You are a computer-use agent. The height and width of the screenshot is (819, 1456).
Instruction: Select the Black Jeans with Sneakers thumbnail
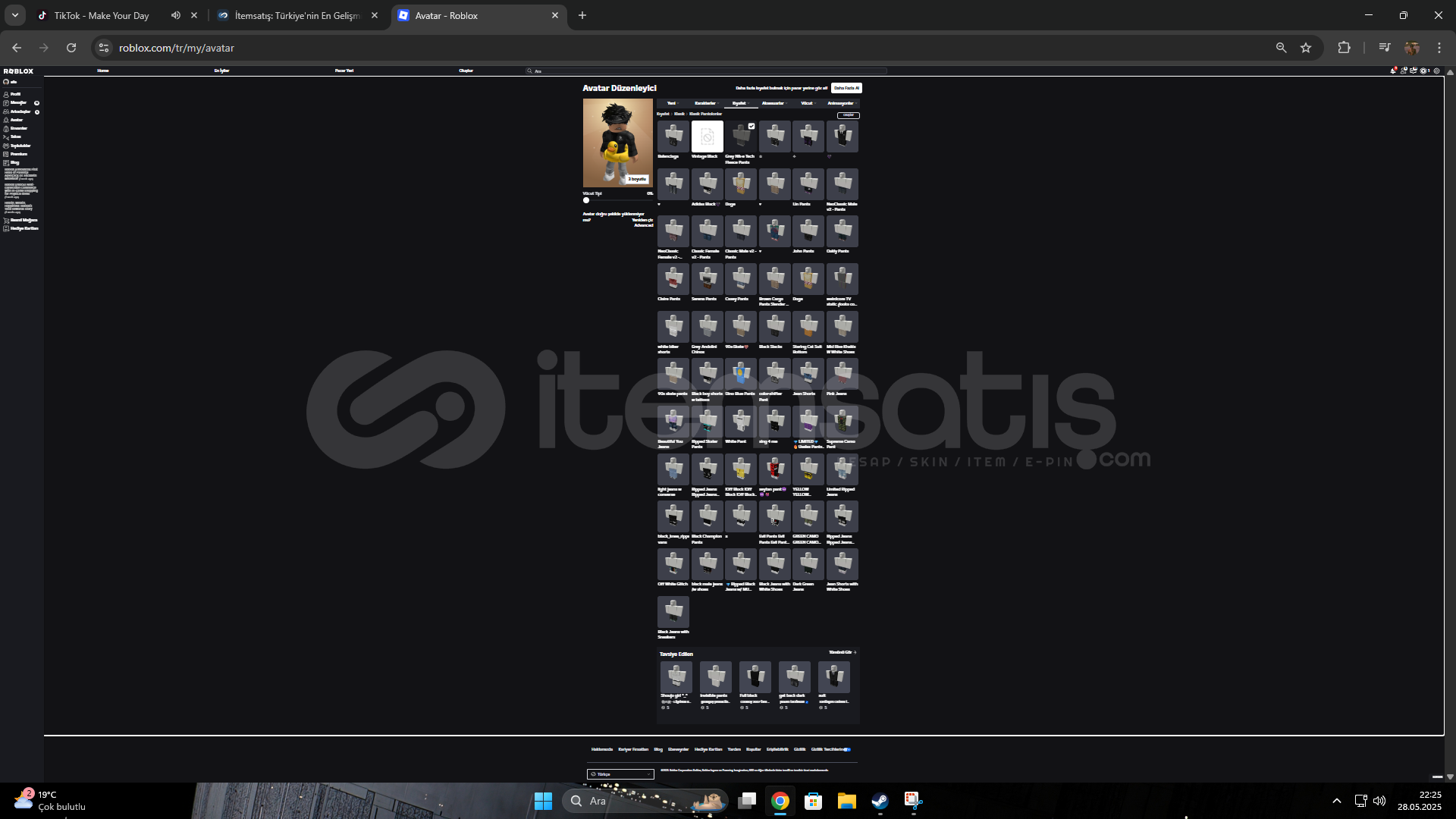click(673, 612)
